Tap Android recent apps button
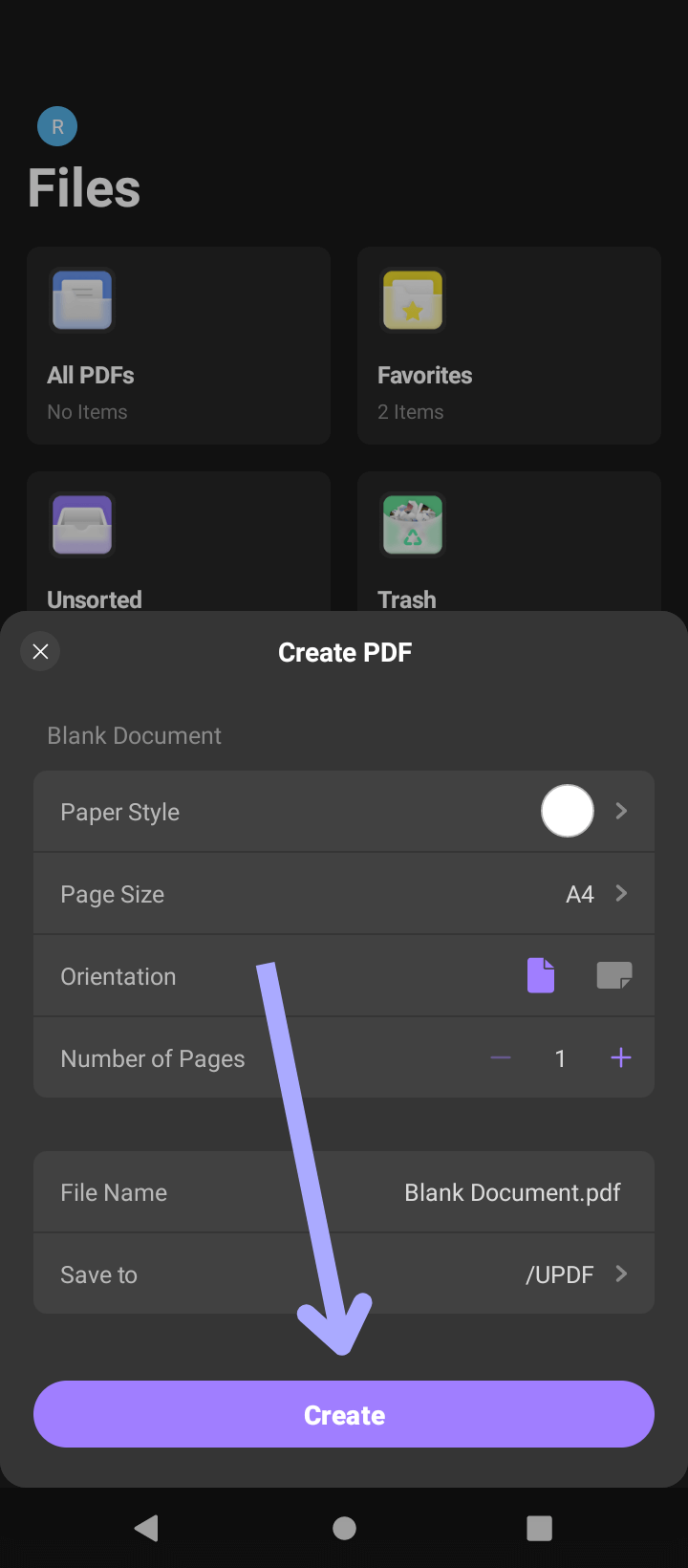The height and width of the screenshot is (1568, 688). coord(540,1528)
